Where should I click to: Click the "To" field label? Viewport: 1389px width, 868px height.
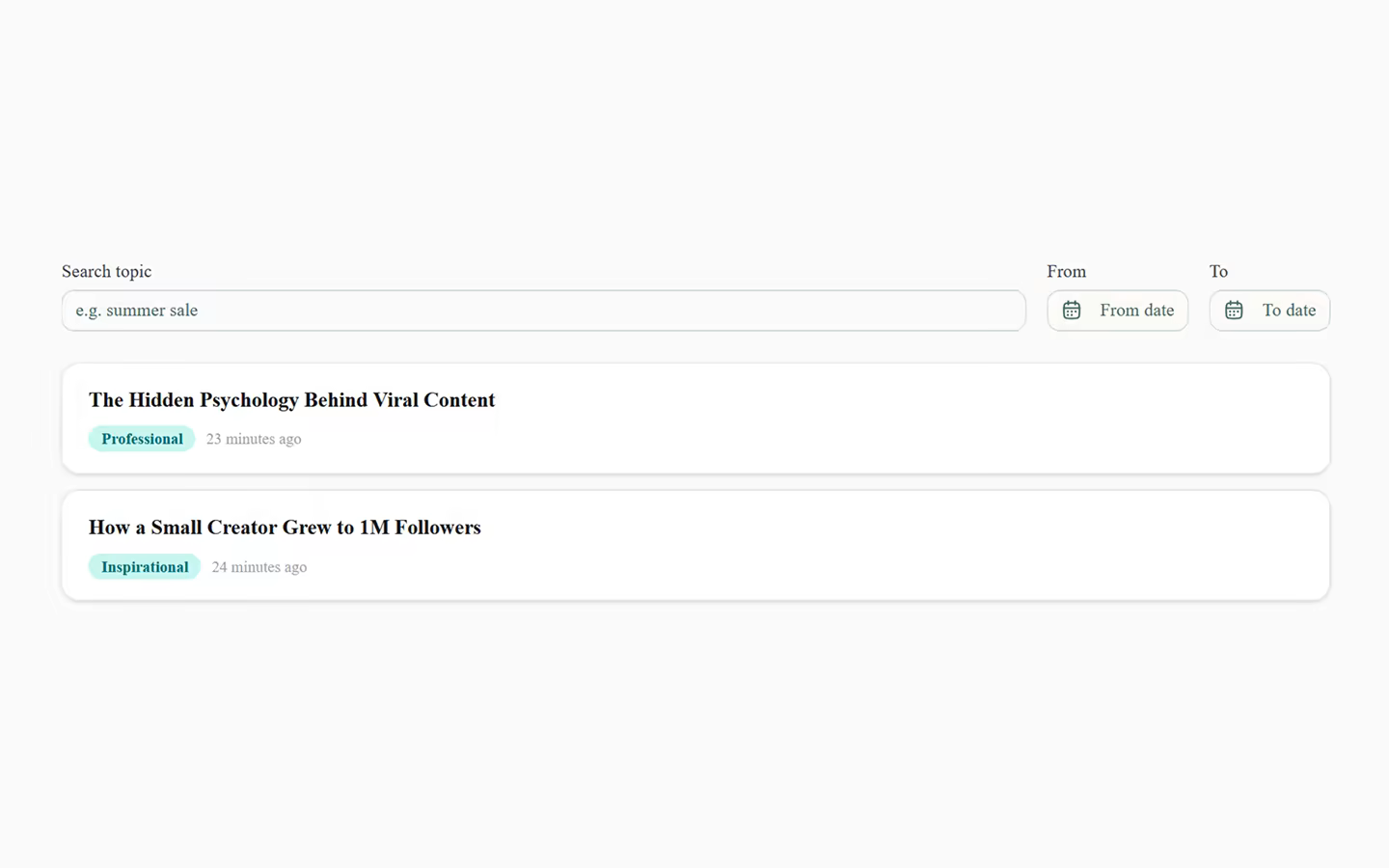pos(1219,271)
